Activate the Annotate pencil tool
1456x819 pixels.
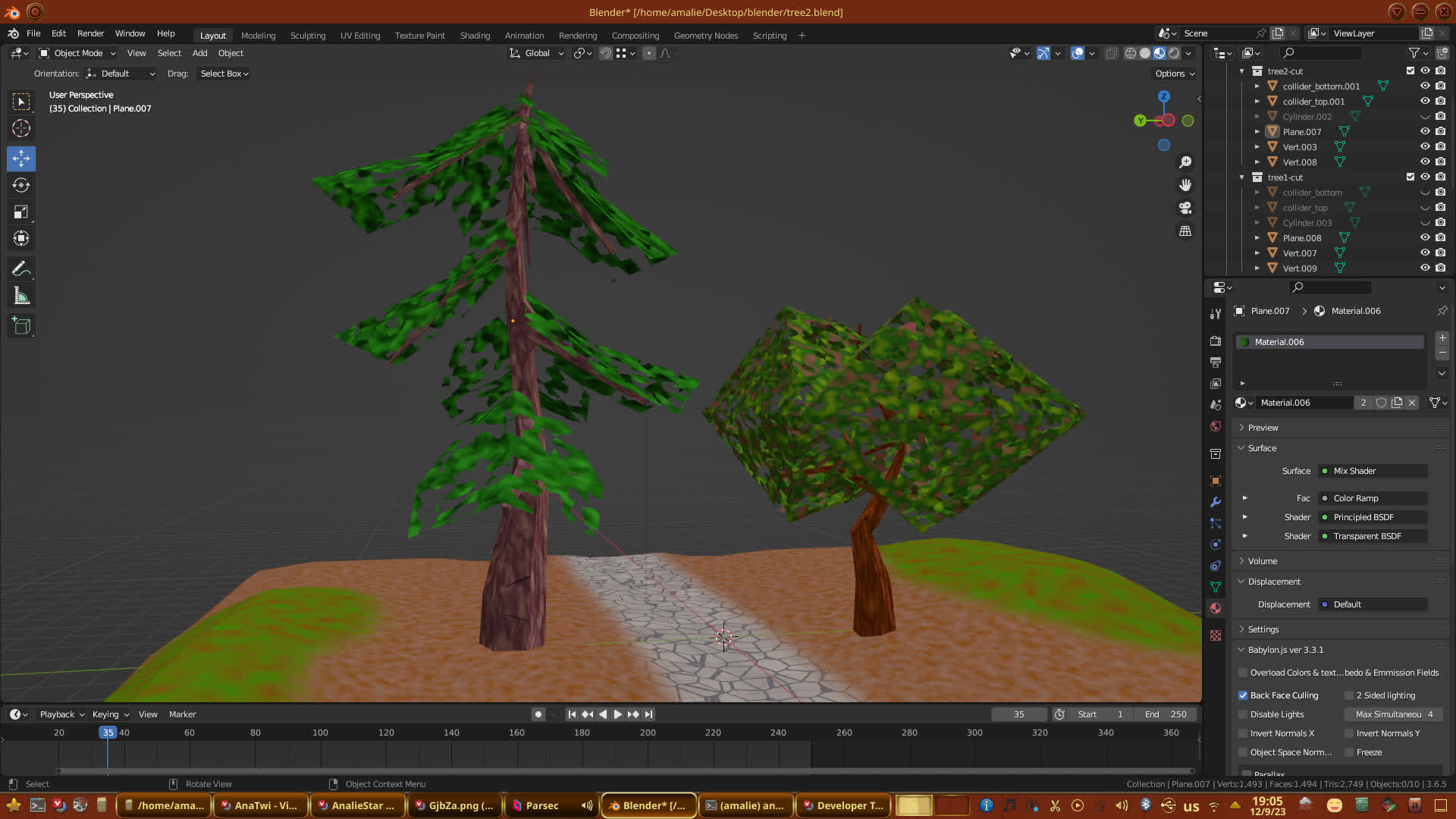[x=21, y=269]
